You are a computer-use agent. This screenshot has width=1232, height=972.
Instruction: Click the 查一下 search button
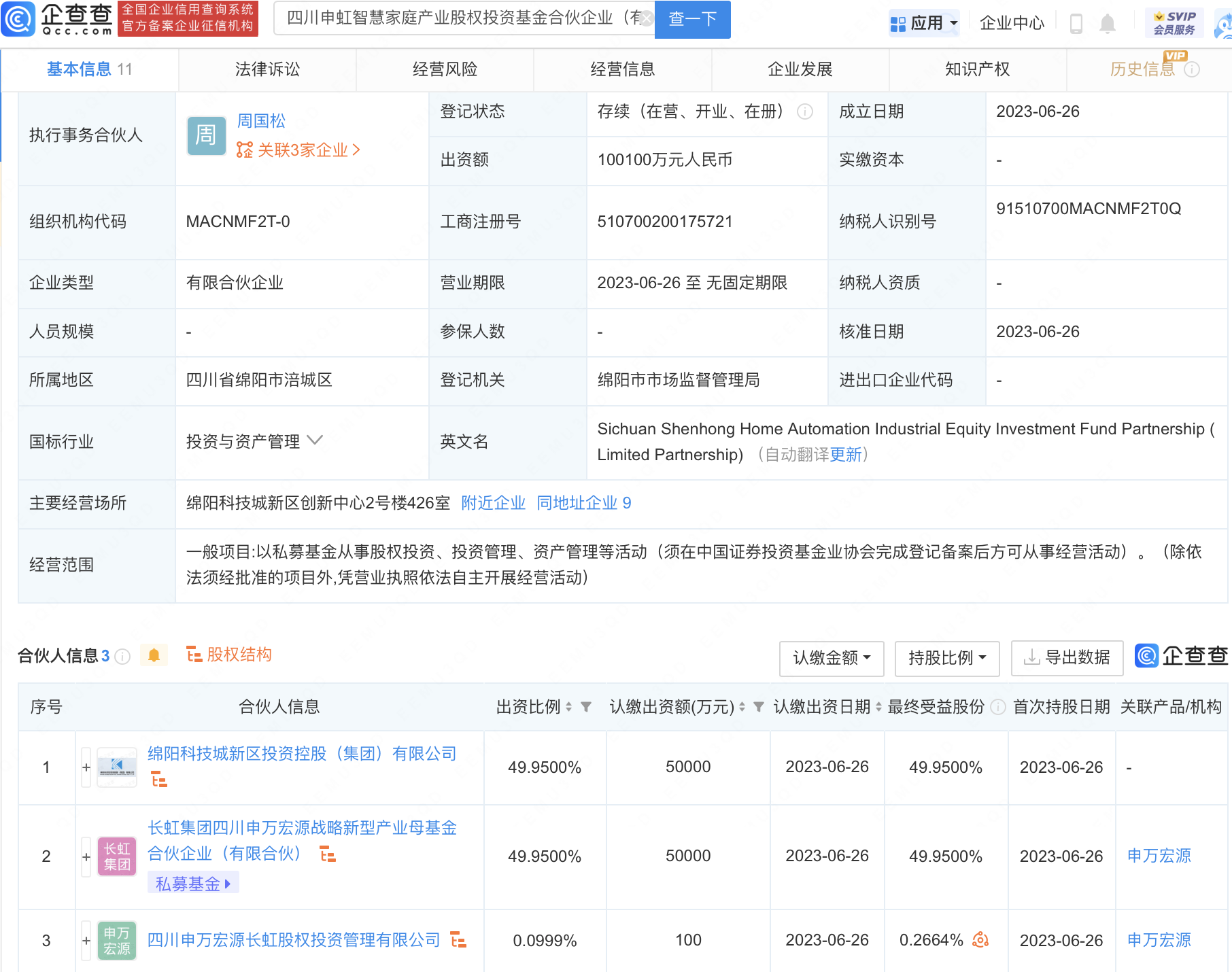coord(692,19)
